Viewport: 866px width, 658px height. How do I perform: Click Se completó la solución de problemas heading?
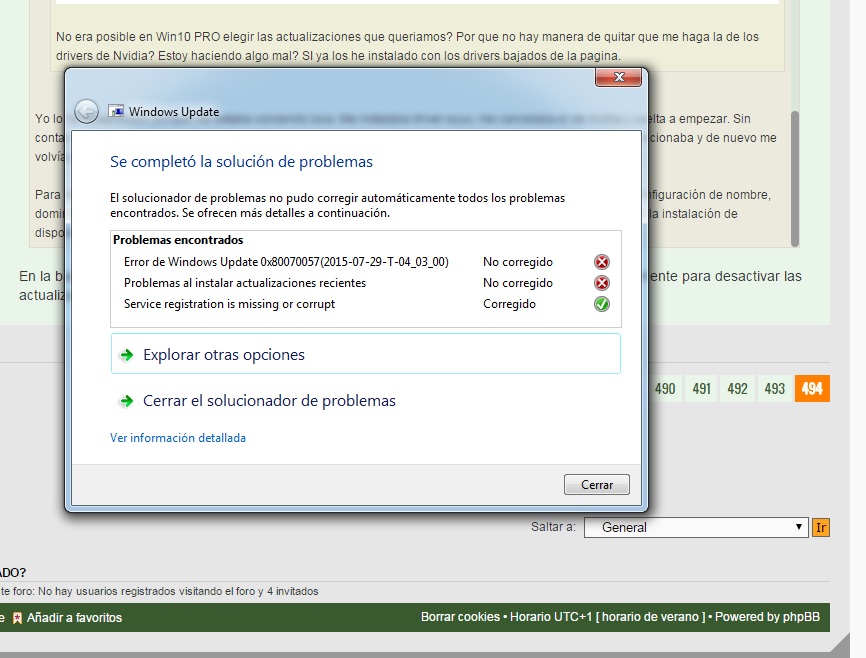[241, 161]
